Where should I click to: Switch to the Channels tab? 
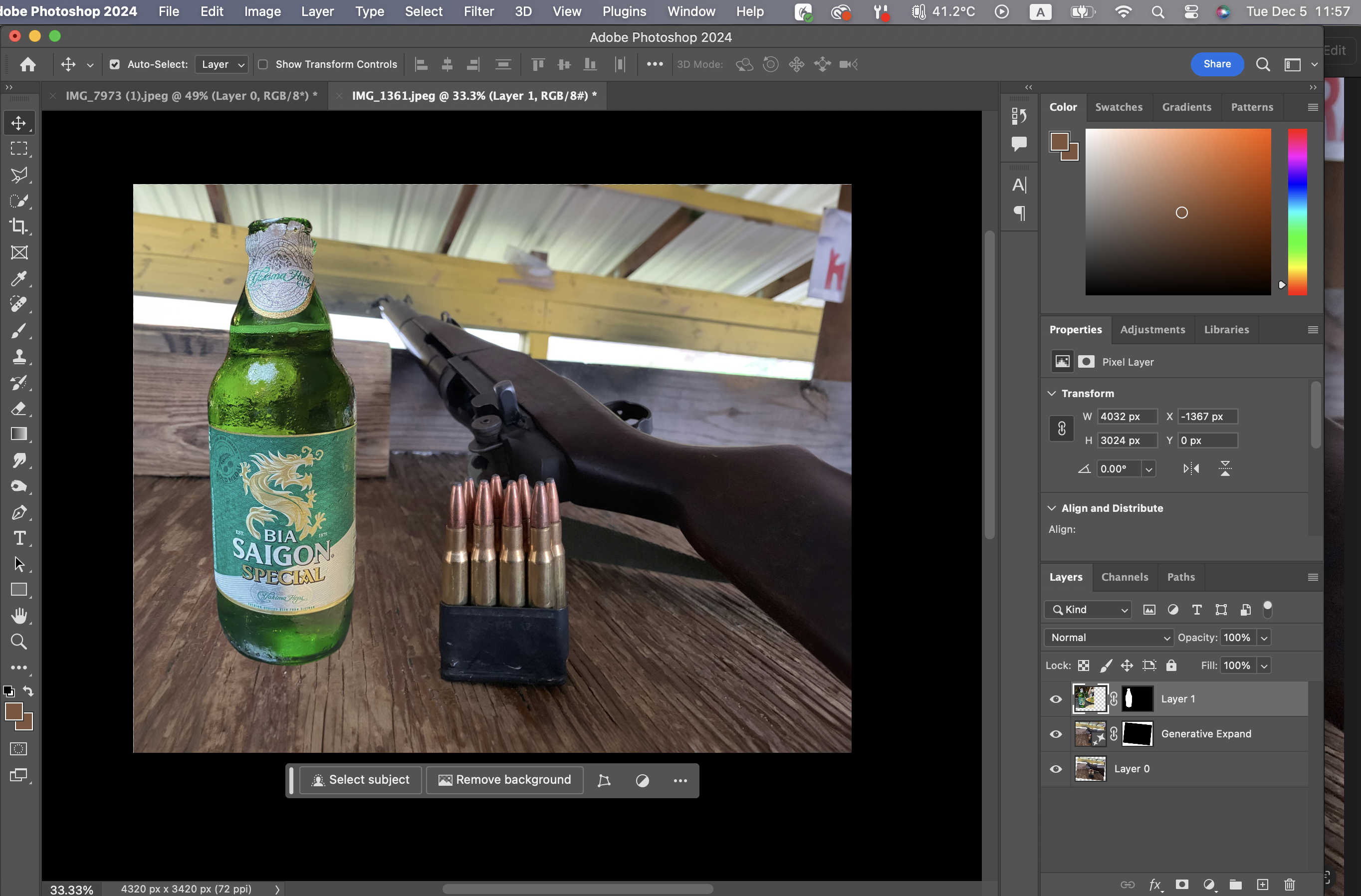click(1124, 577)
